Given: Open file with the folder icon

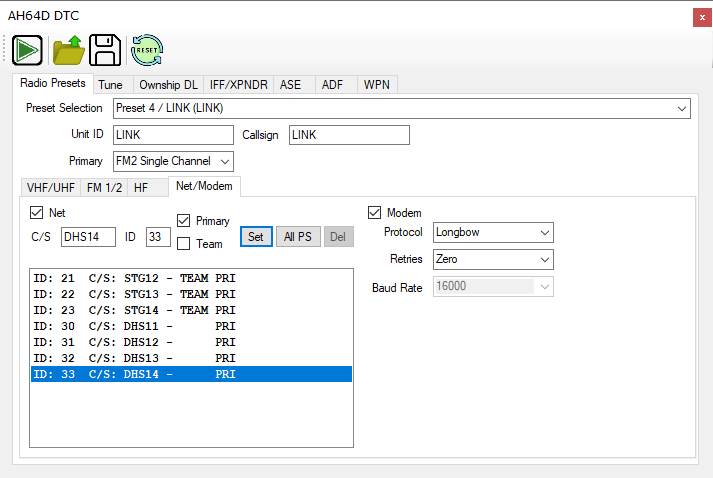Looking at the screenshot, I should (69, 50).
